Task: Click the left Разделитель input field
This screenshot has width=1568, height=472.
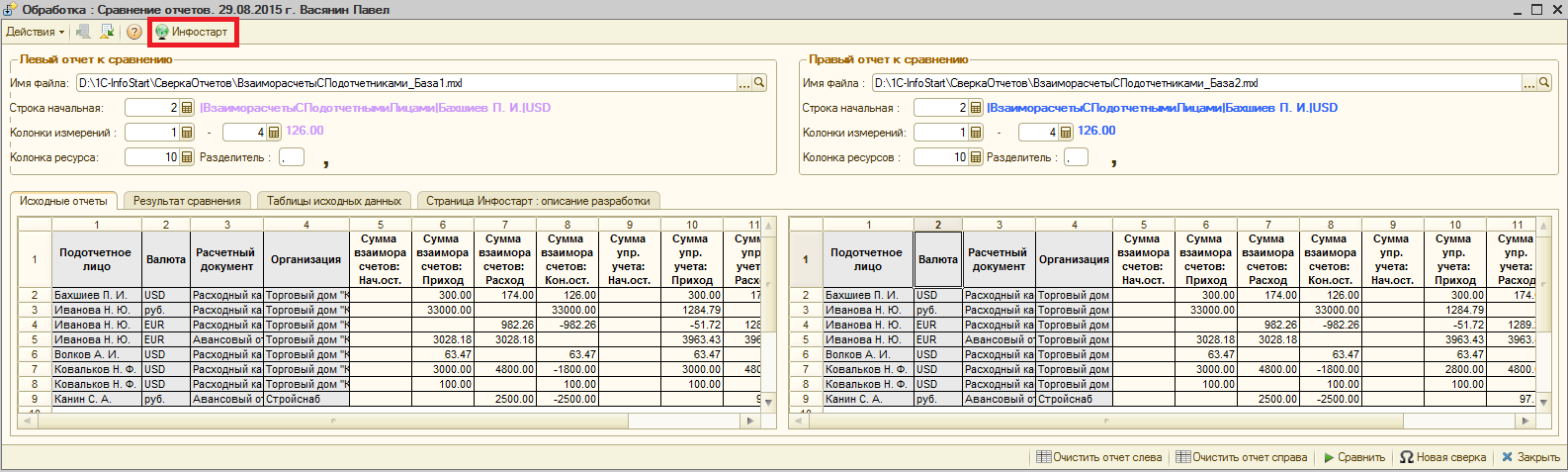Action: (292, 157)
